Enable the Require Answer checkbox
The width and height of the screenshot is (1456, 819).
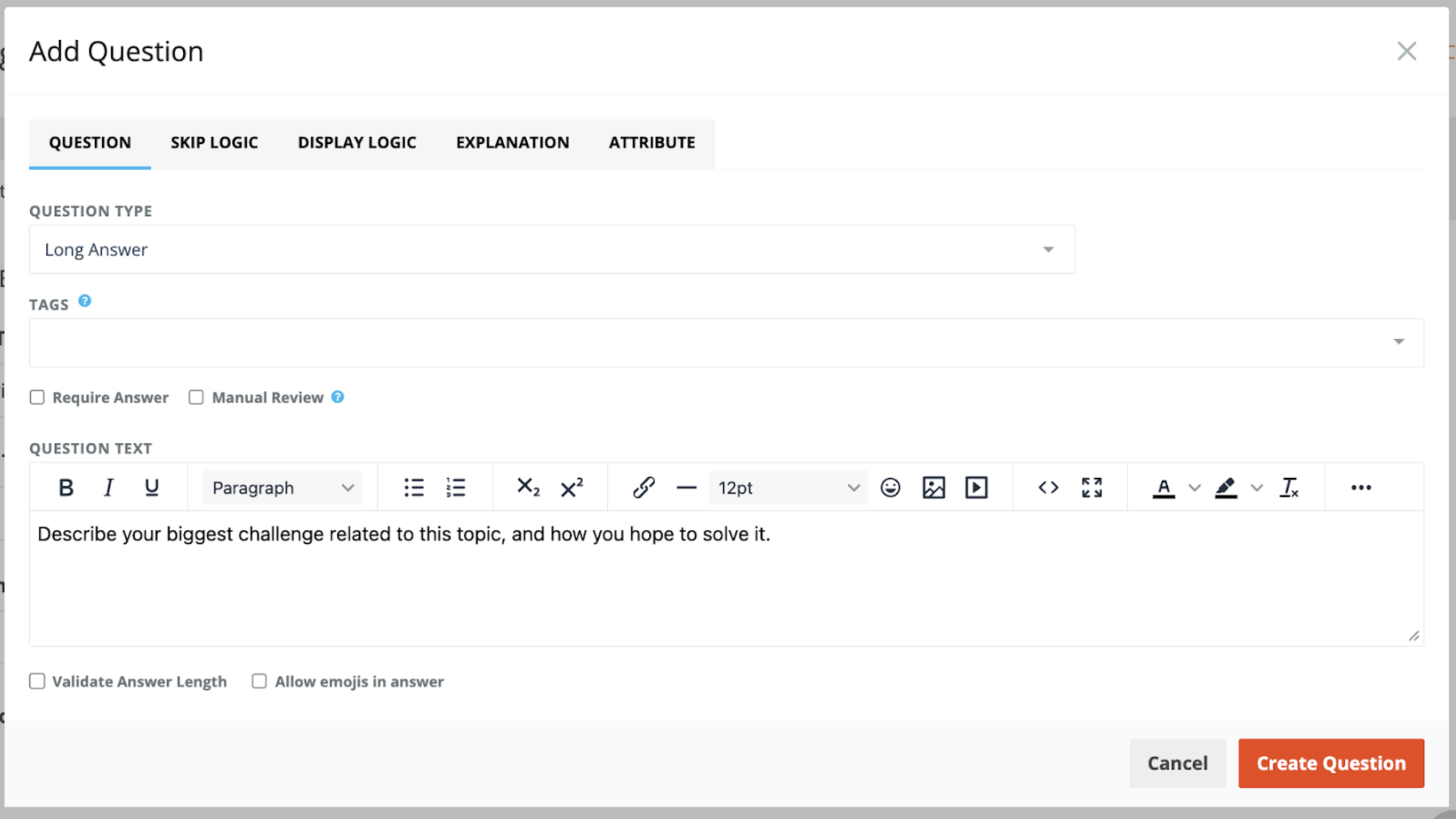tap(37, 397)
